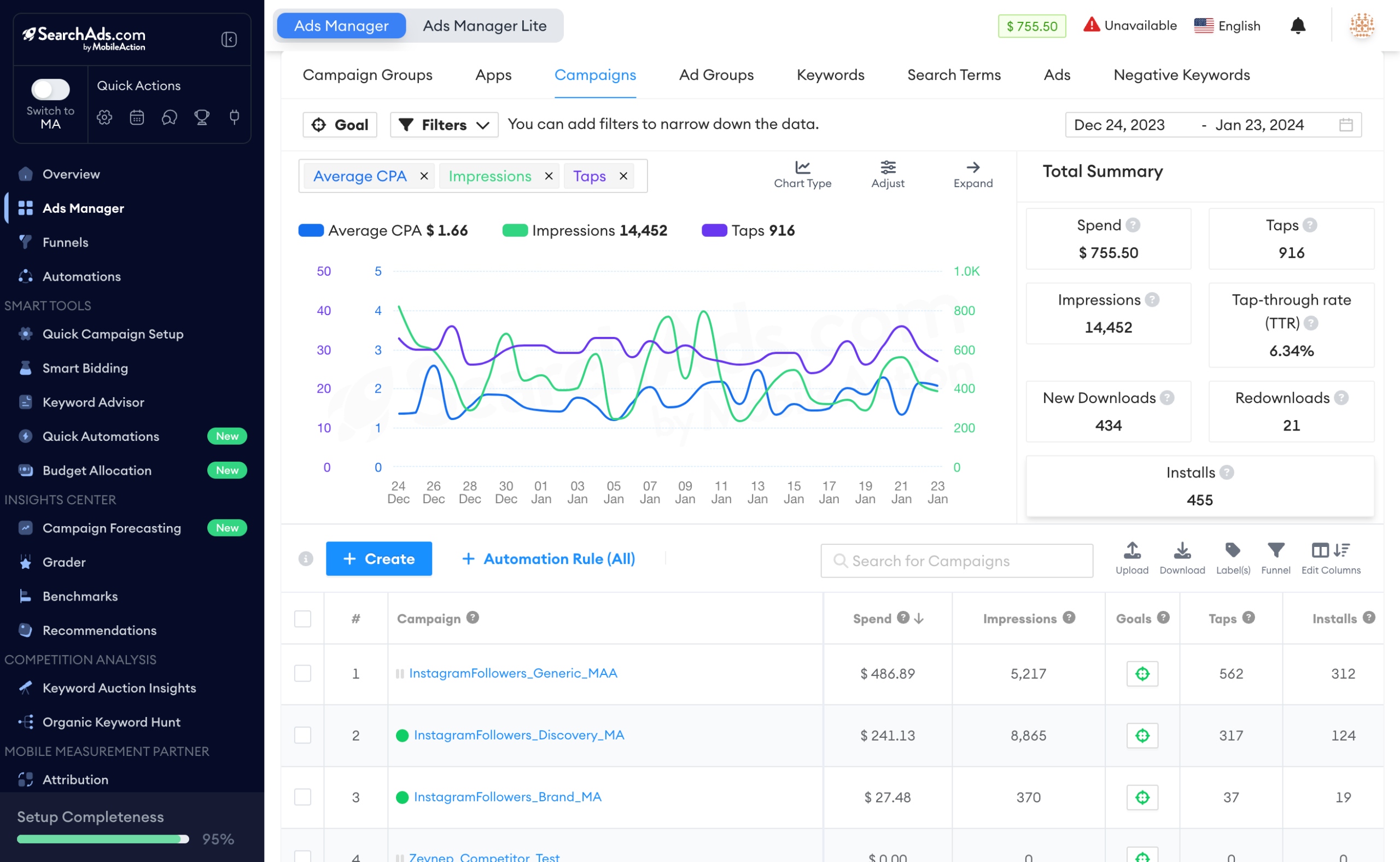Screen dimensions: 1400x862
Task: Open the date range picker
Action: tap(1212, 125)
